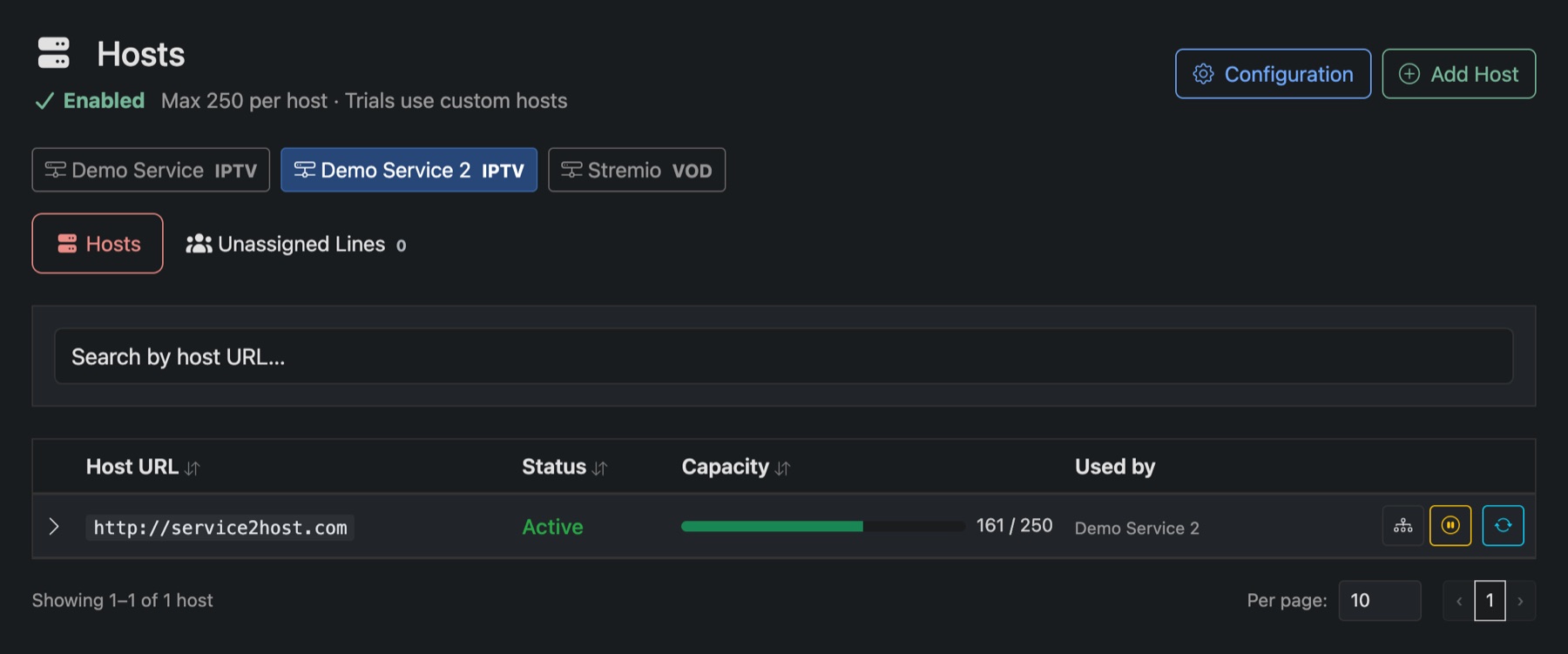Go to previous page arrow
1568x654 pixels.
tap(1459, 601)
